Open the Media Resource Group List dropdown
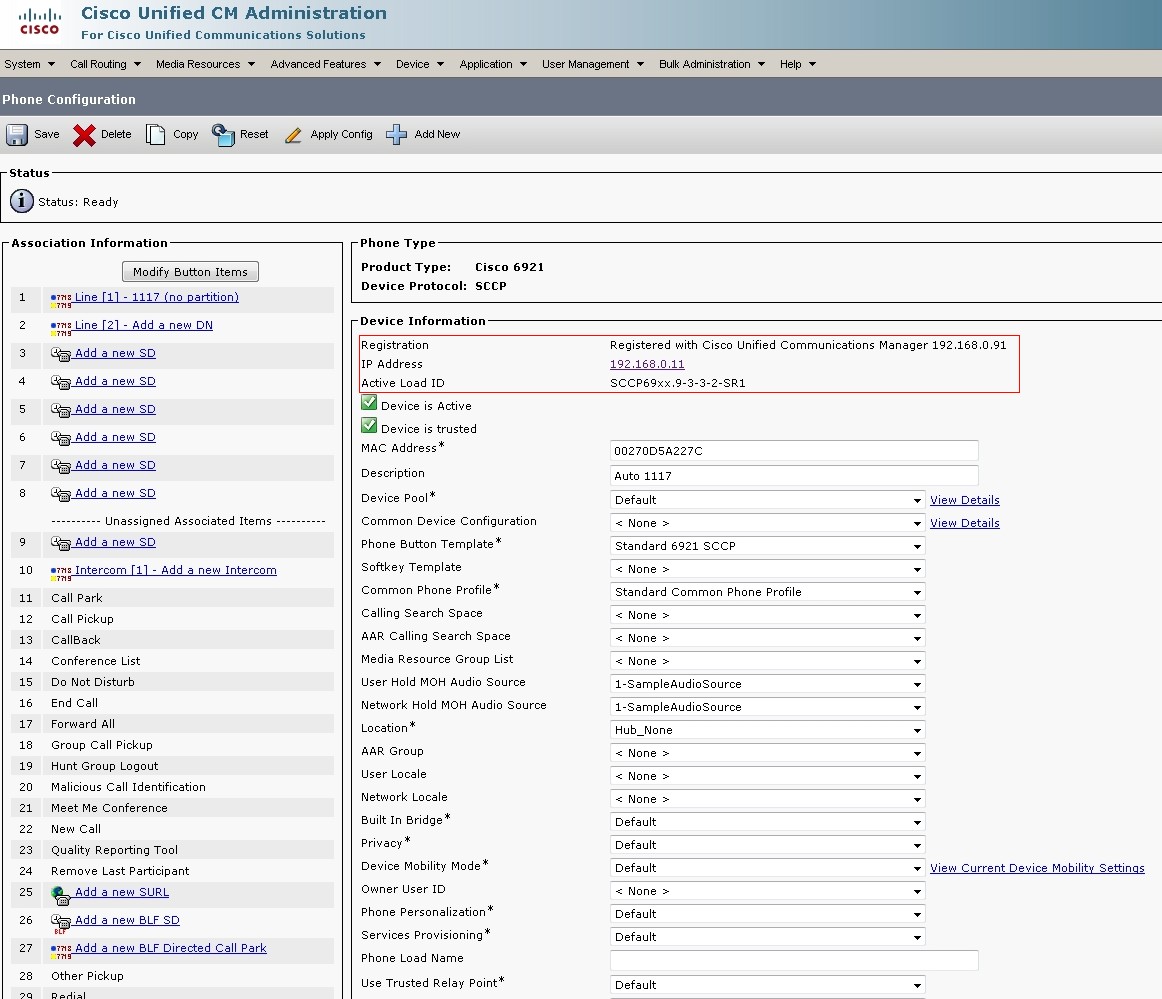 tap(767, 661)
